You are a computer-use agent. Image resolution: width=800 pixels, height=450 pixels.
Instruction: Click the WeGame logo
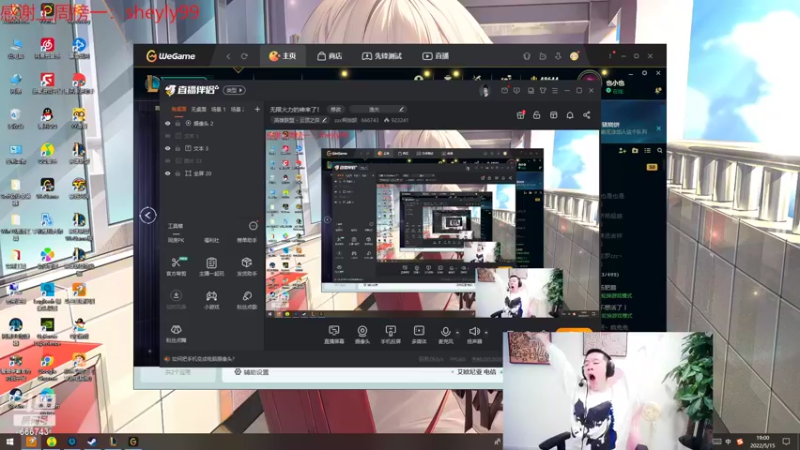click(x=171, y=56)
